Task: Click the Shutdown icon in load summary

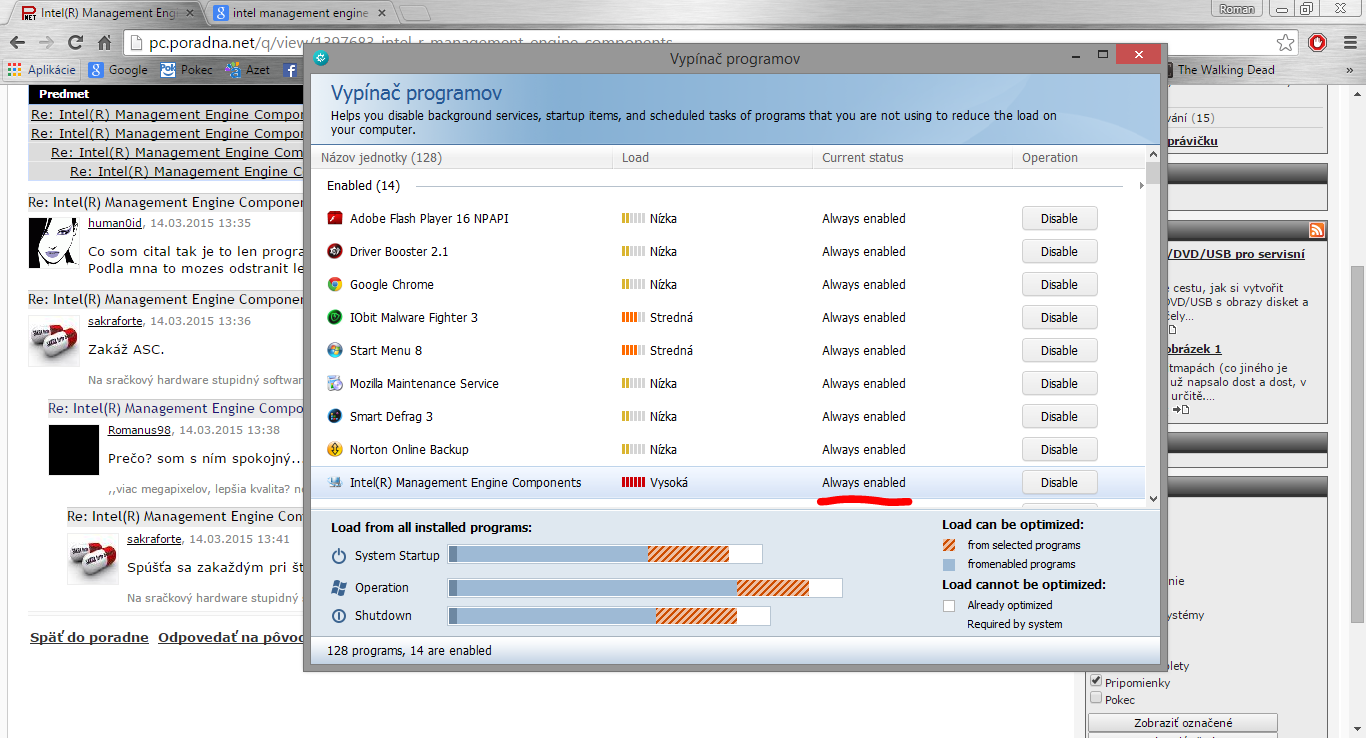Action: coord(339,615)
